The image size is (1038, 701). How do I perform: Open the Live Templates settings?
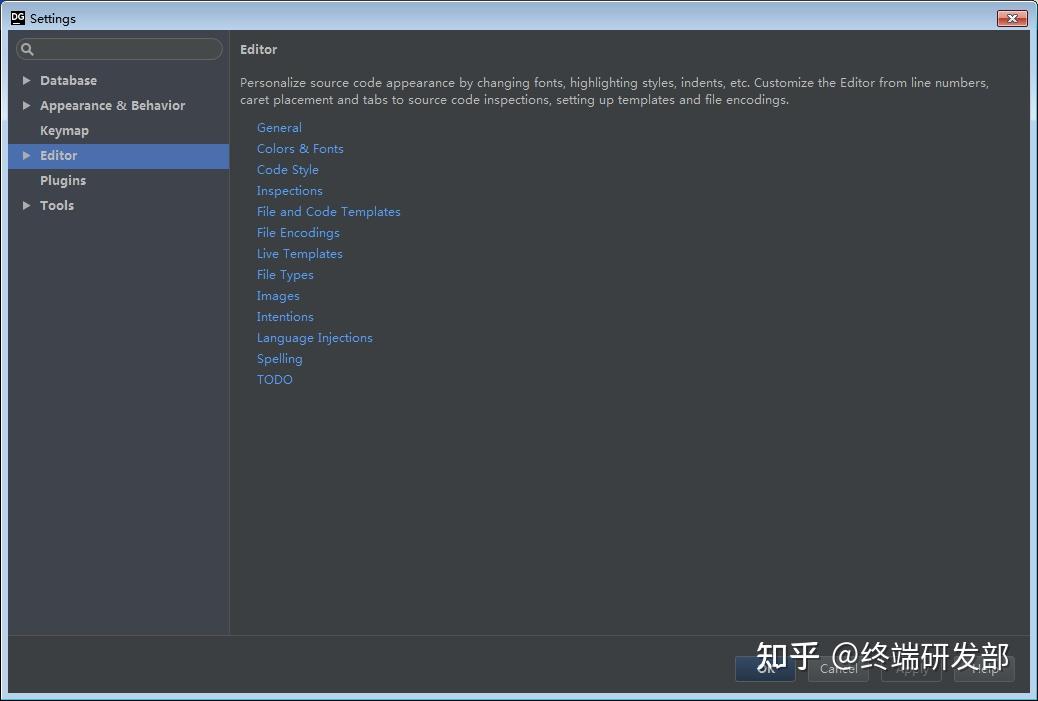tap(299, 253)
